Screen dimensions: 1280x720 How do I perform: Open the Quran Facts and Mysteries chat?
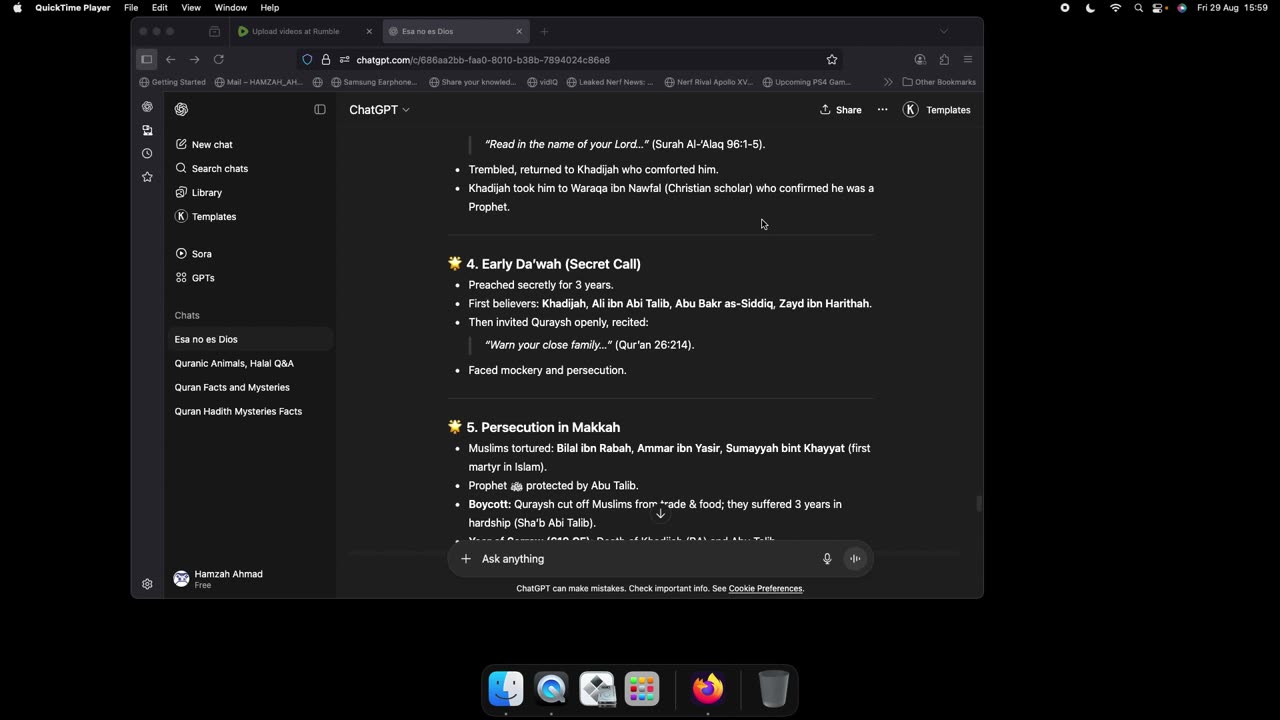pyautogui.click(x=250, y=387)
